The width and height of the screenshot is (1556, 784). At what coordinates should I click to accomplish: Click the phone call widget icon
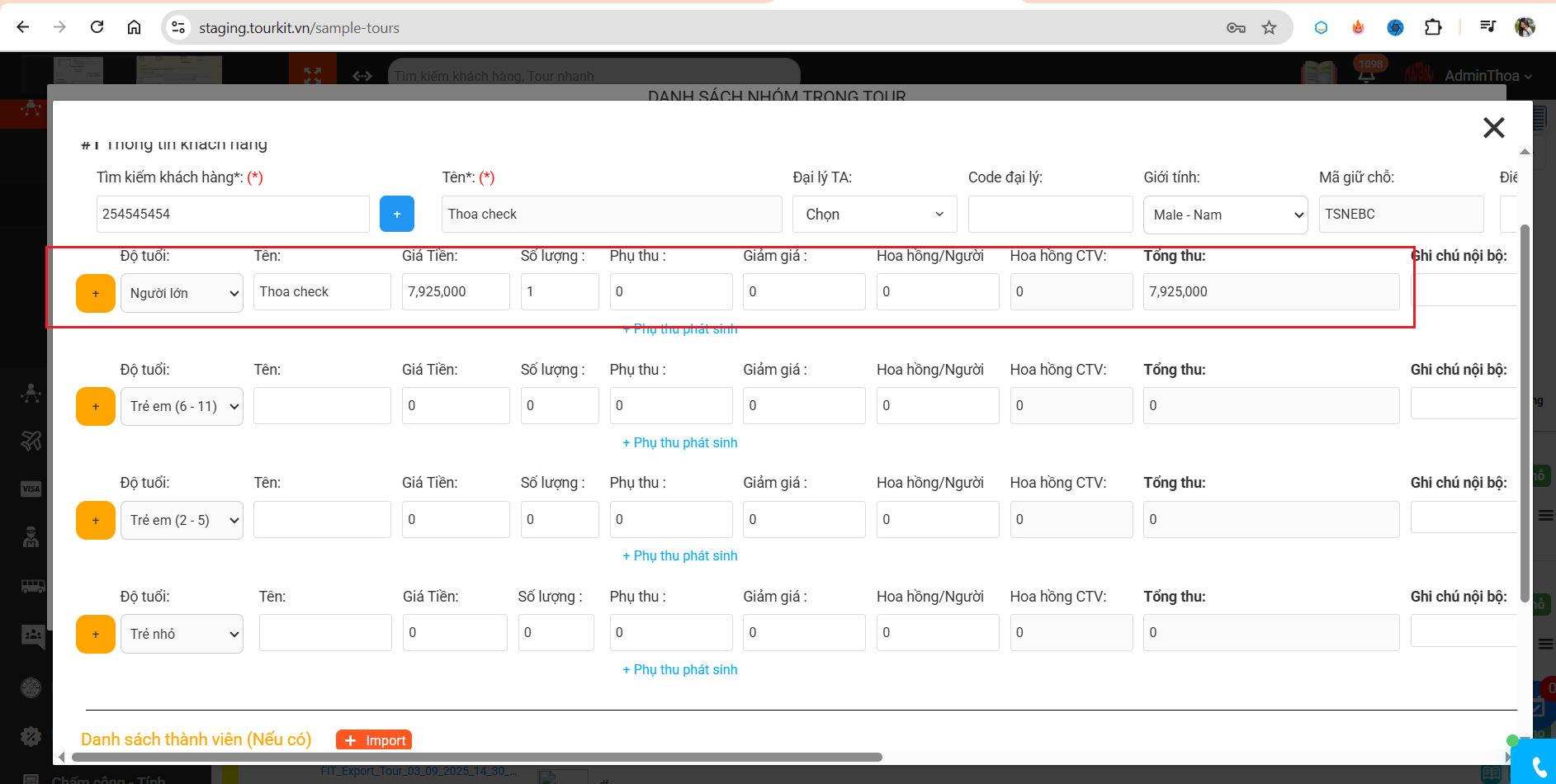point(1537,766)
